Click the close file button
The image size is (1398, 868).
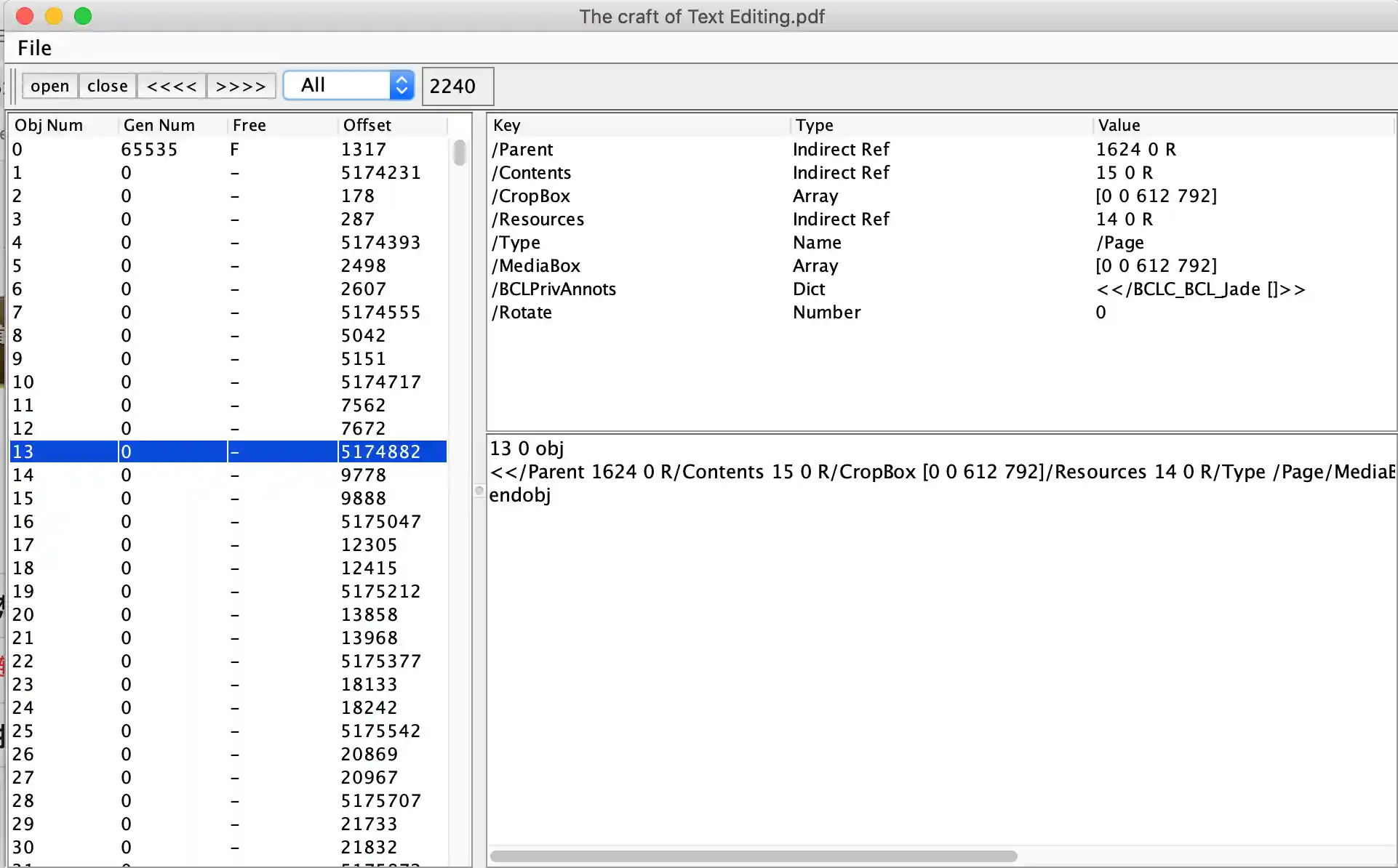point(107,86)
